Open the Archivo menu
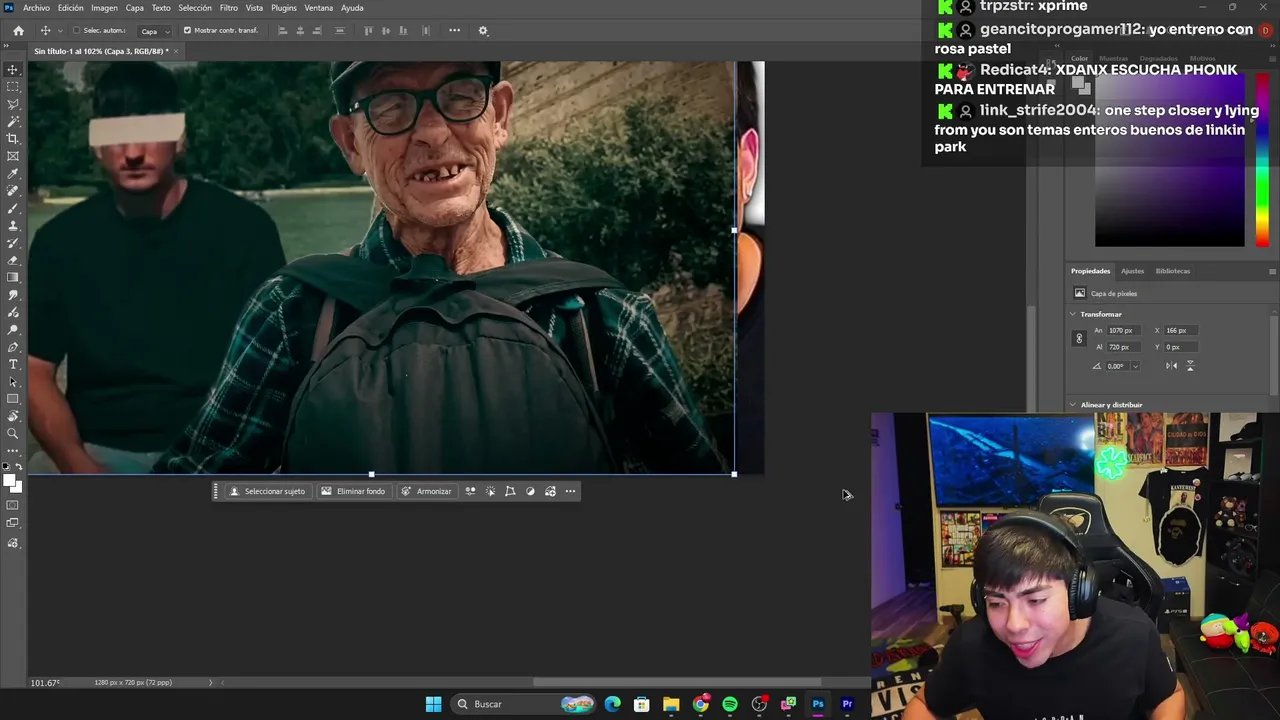 pos(36,8)
